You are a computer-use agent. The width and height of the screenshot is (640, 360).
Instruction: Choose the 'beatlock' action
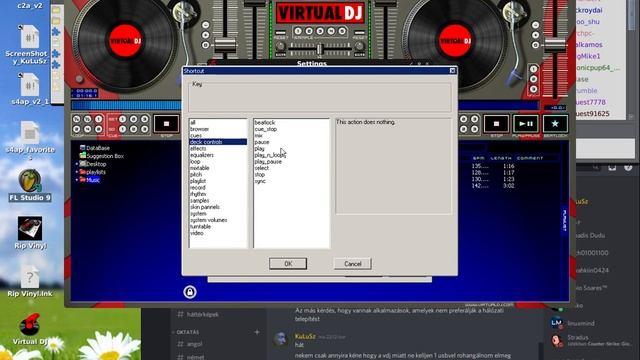[291, 122]
